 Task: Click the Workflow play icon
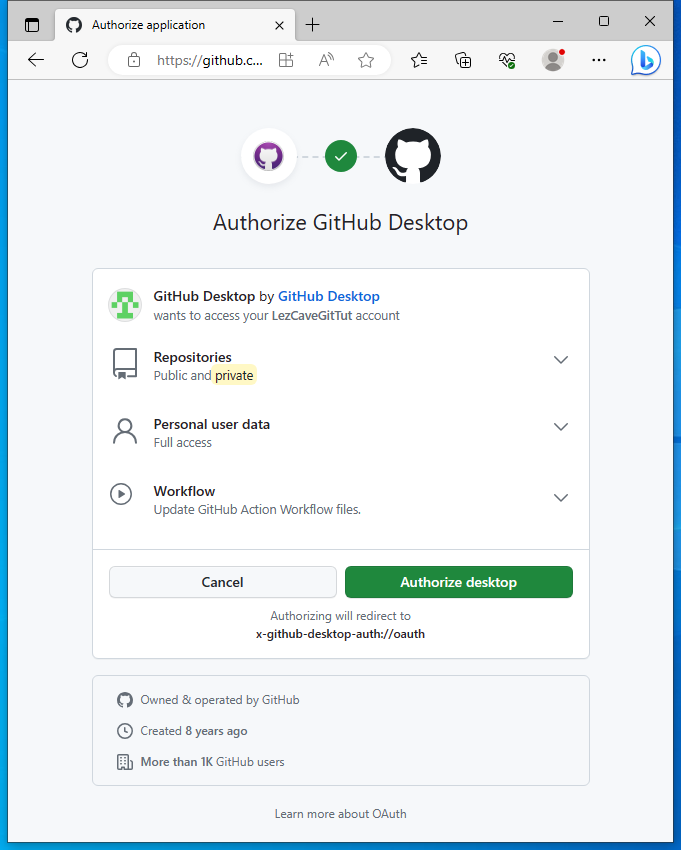[121, 494]
